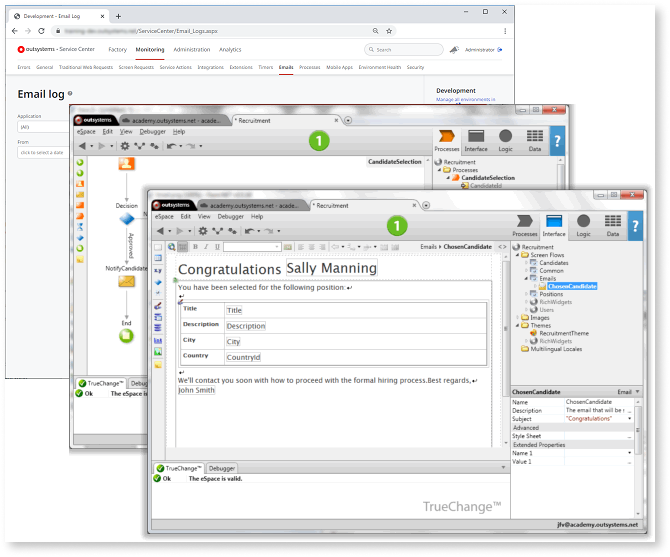The width and height of the screenshot is (670, 557).
Task: Click the Human Activity tool in back Service Studio toolbox
Action: pyautogui.click(x=80, y=184)
